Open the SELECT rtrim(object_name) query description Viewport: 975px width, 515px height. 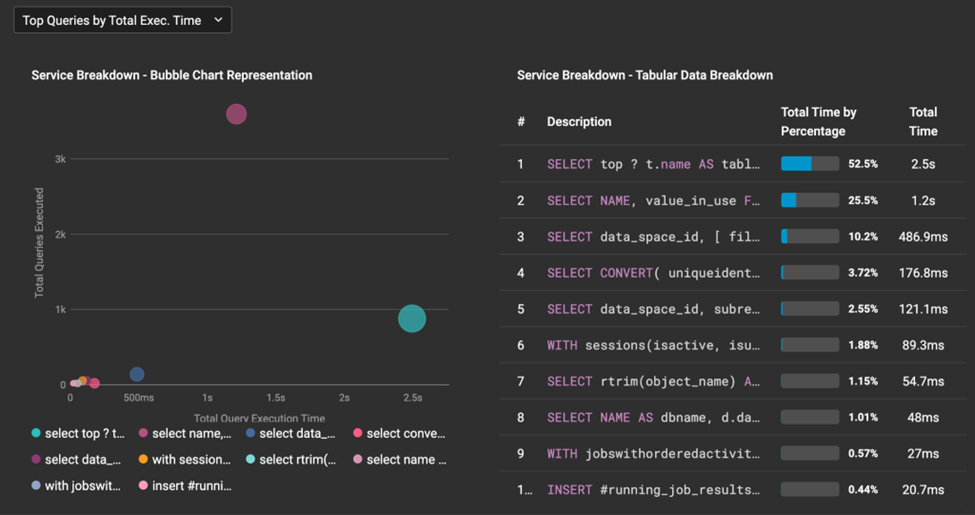point(653,382)
